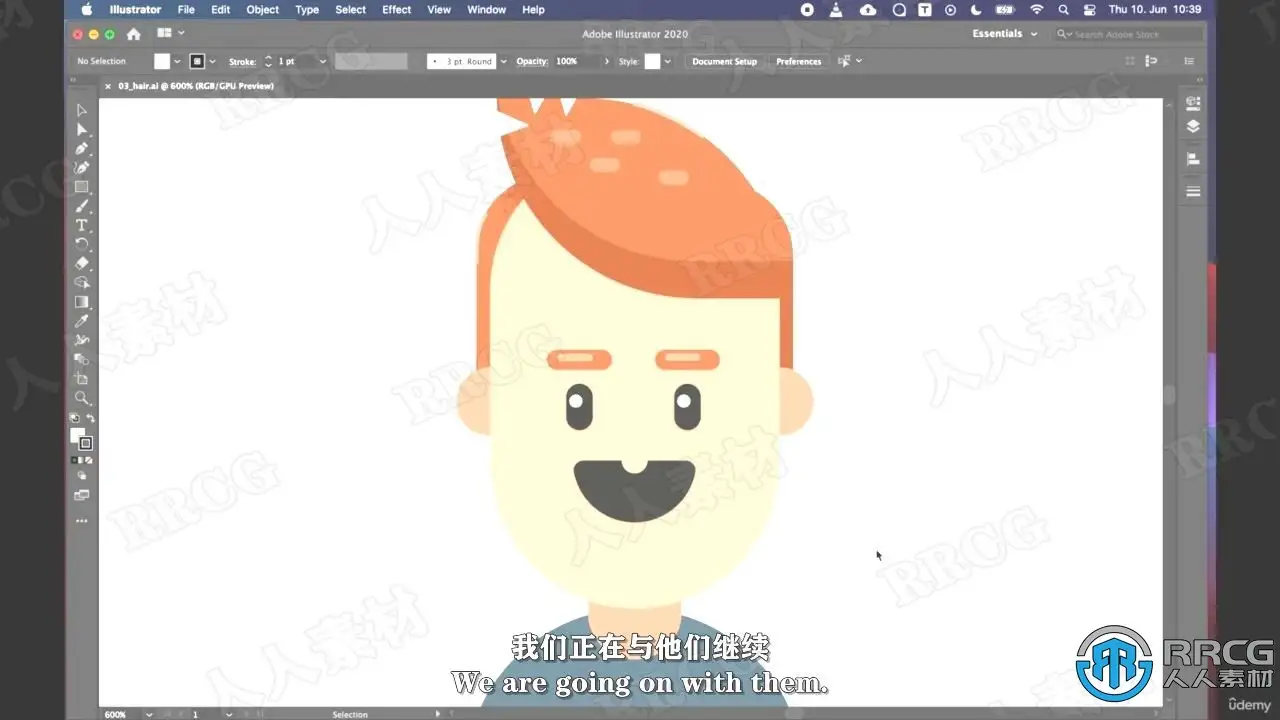The width and height of the screenshot is (1280, 720).
Task: Open the stroke color dropdown arrow
Action: click(212, 61)
